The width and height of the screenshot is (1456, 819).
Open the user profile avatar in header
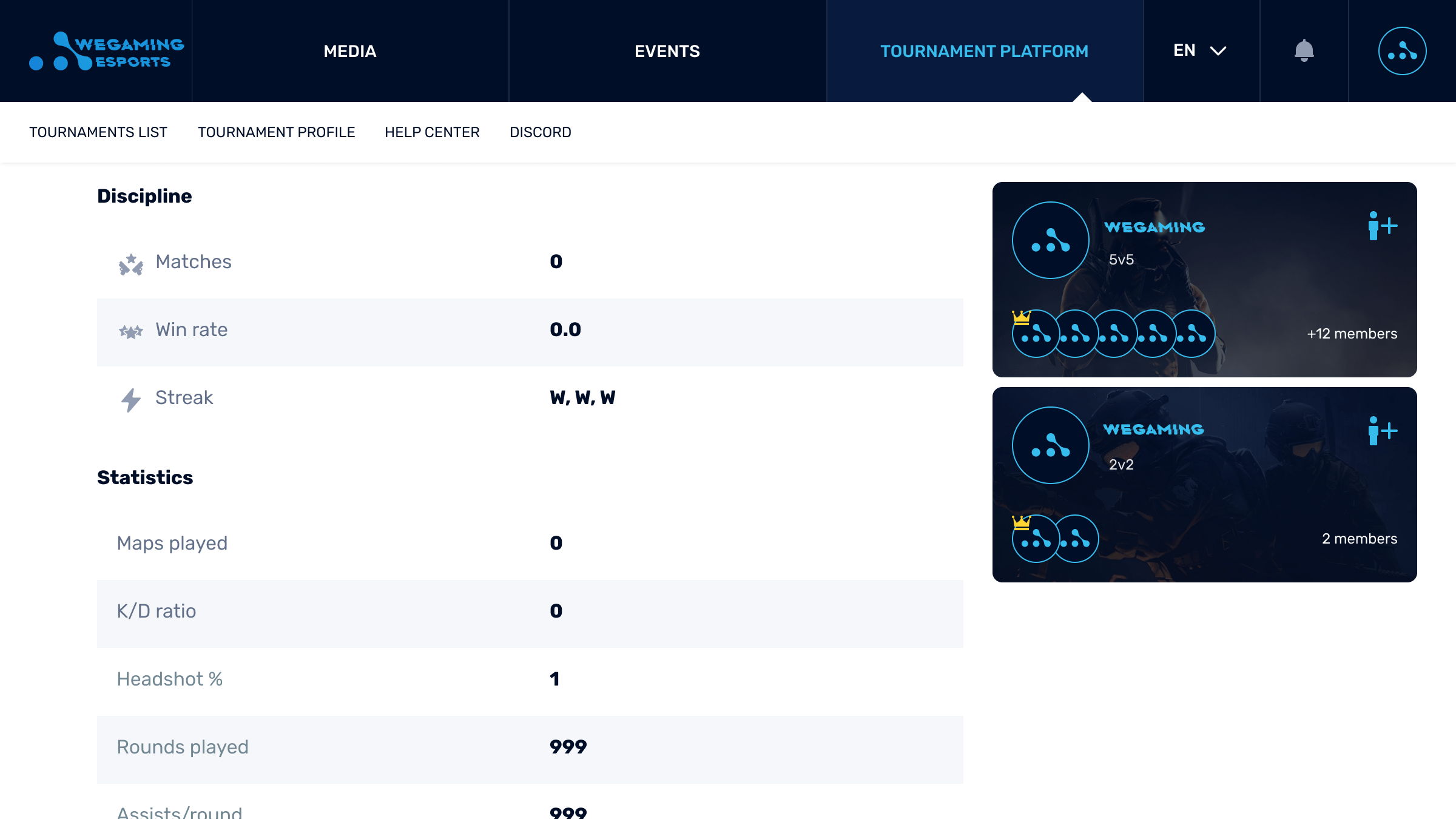1402,51
